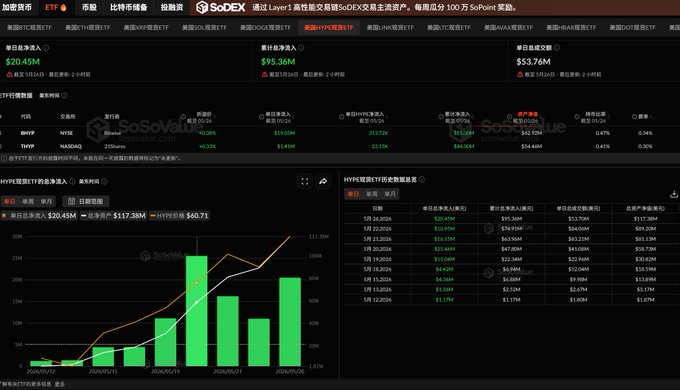This screenshot has width=680, height=390.
Task: Open the BHYP ETF row
Action: coord(340,133)
